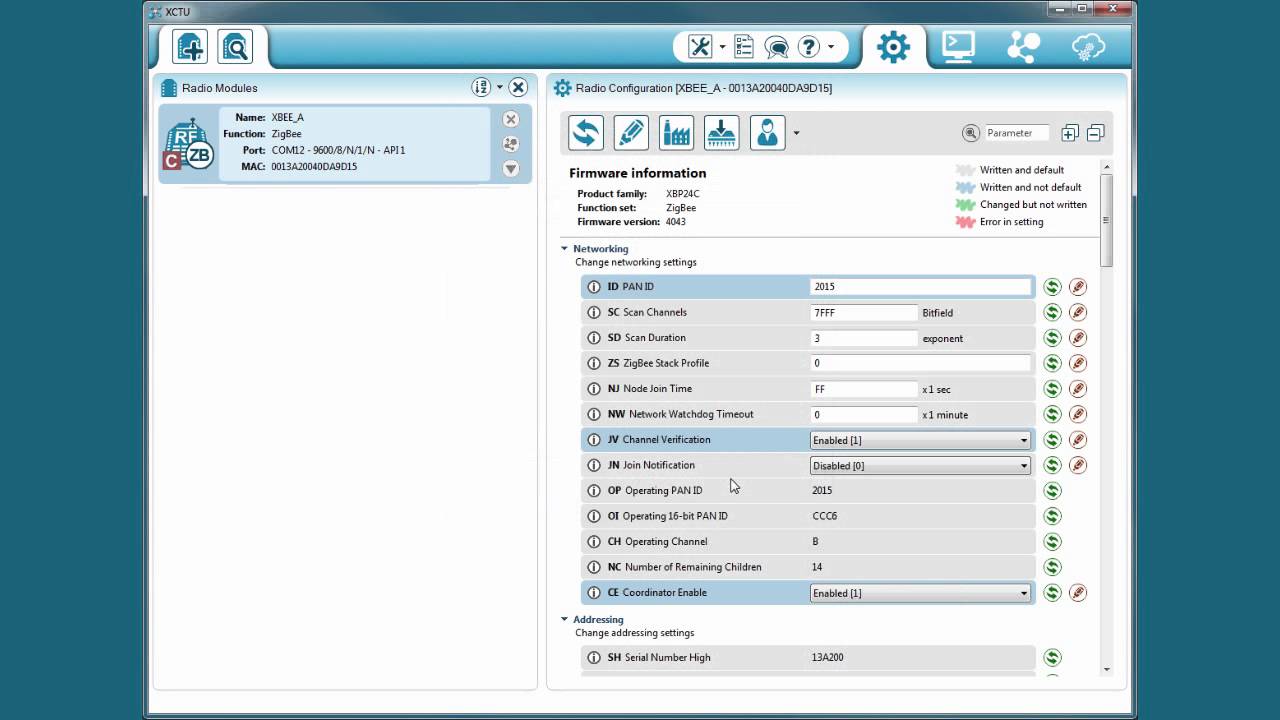Open Coordinator Enable dropdown
1280x720 pixels.
[x=920, y=593]
